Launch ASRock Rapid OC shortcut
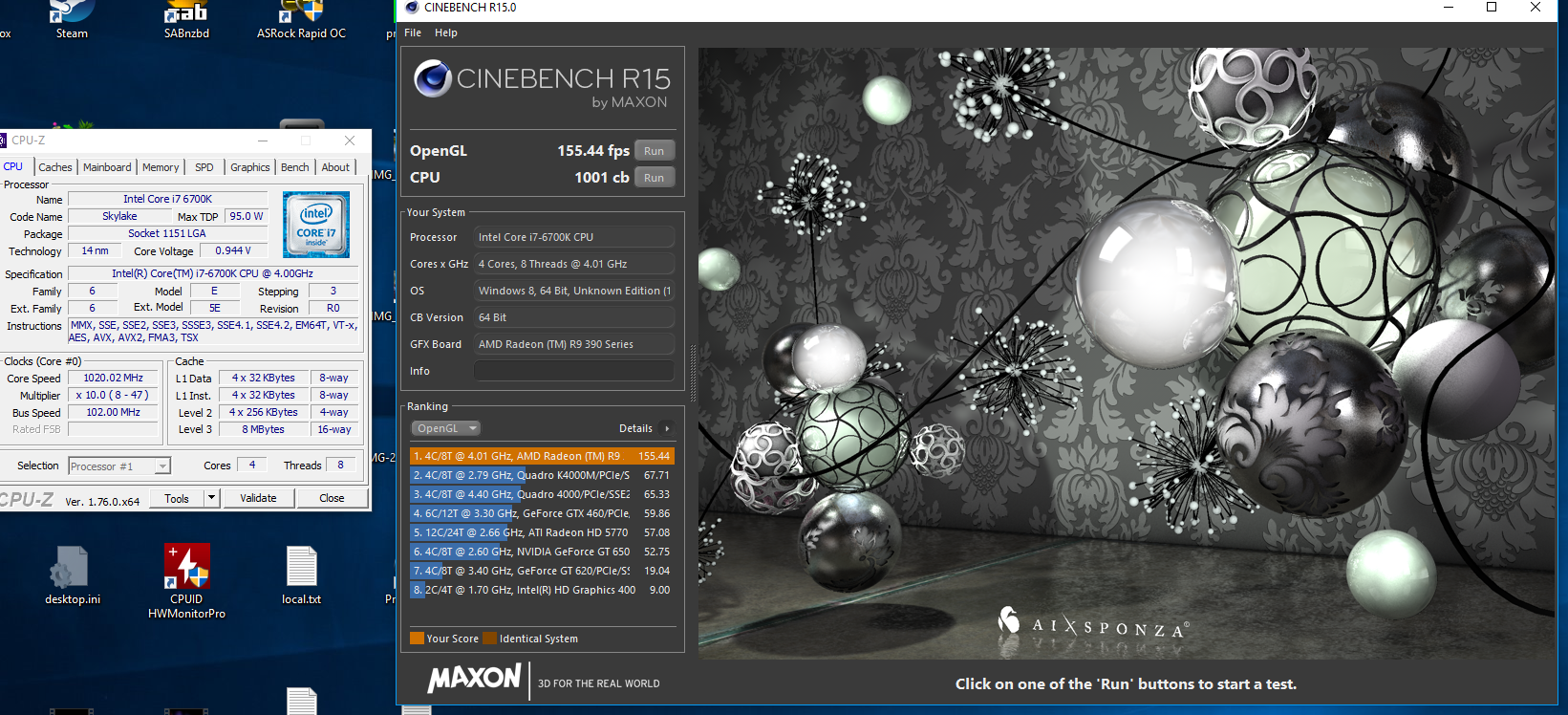This screenshot has width=1568, height=715. (x=301, y=19)
